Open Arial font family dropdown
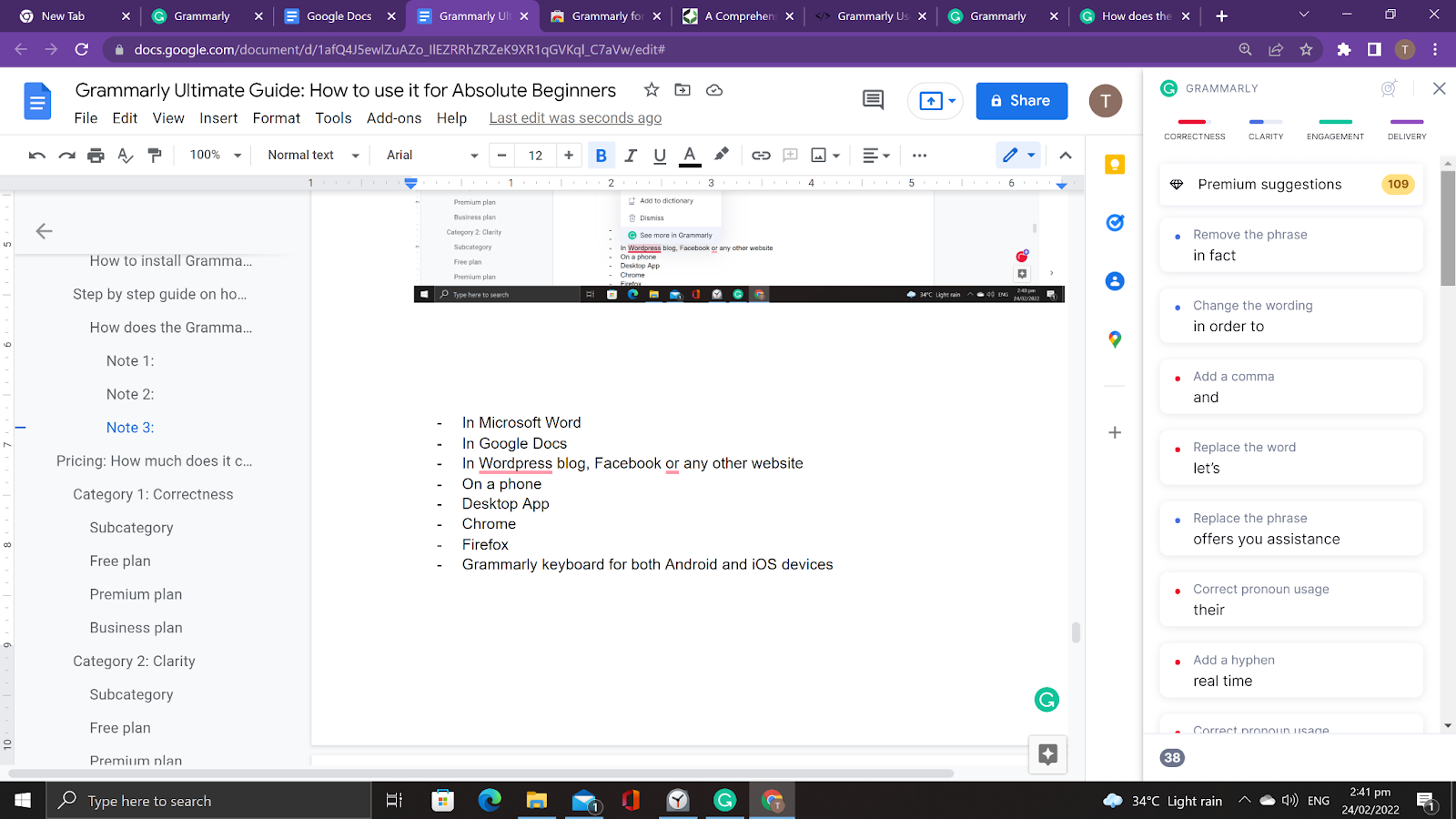 coord(432,156)
